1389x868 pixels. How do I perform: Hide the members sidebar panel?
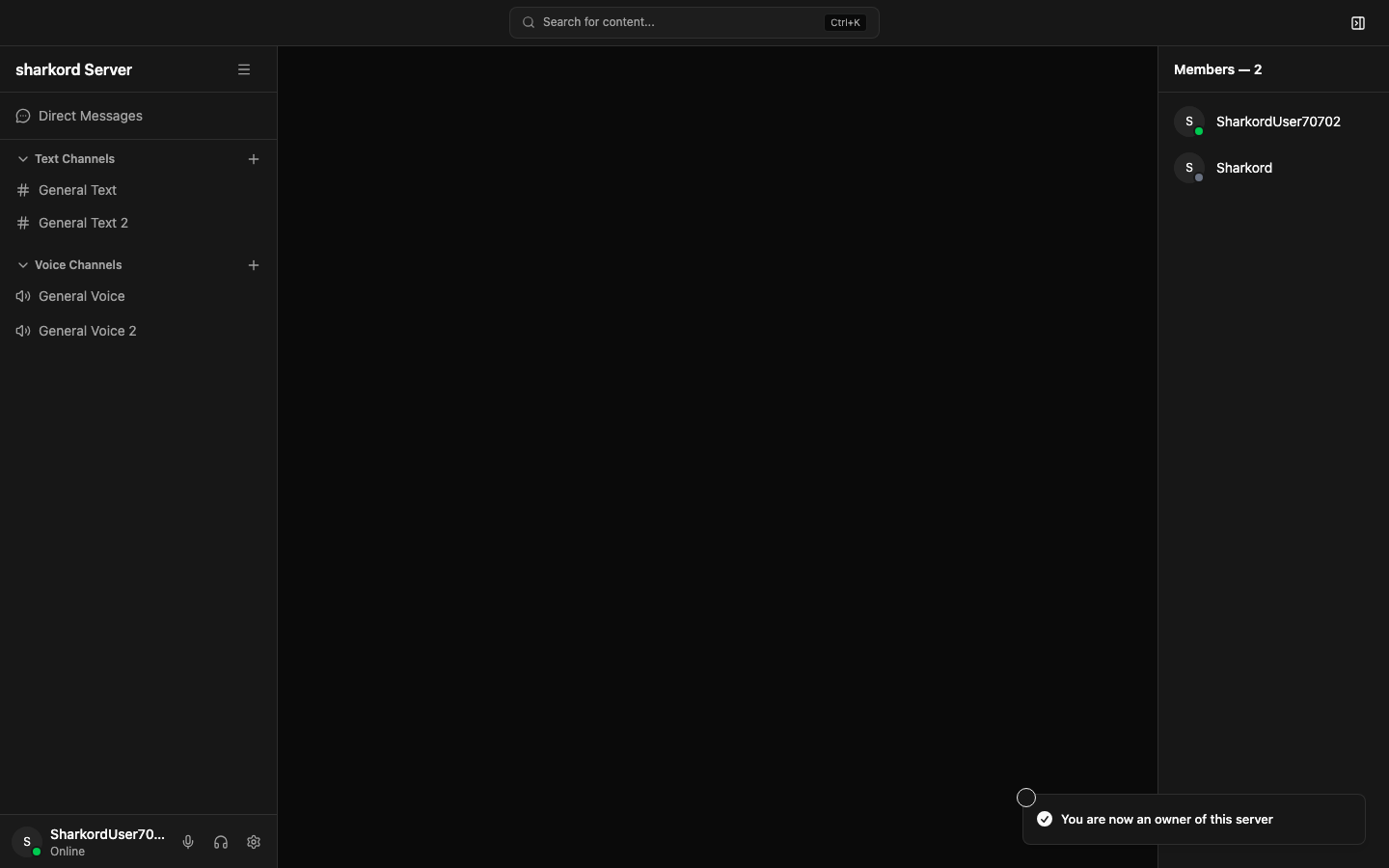pyautogui.click(x=1358, y=23)
